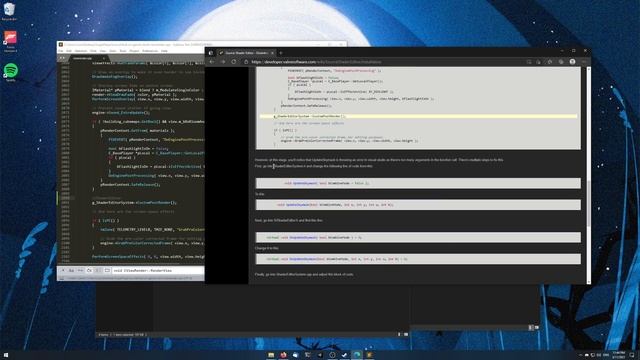640x360 pixels.
Task: Go back in the browser
Action: click(x=212, y=62)
